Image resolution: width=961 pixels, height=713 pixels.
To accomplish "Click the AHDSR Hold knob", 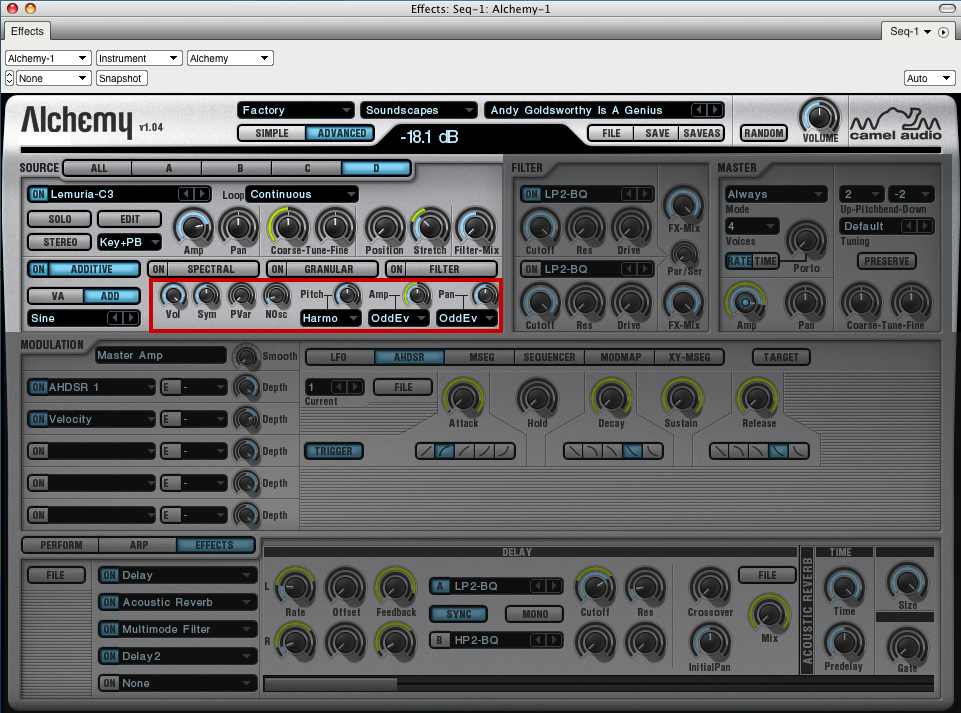I will pyautogui.click(x=537, y=398).
